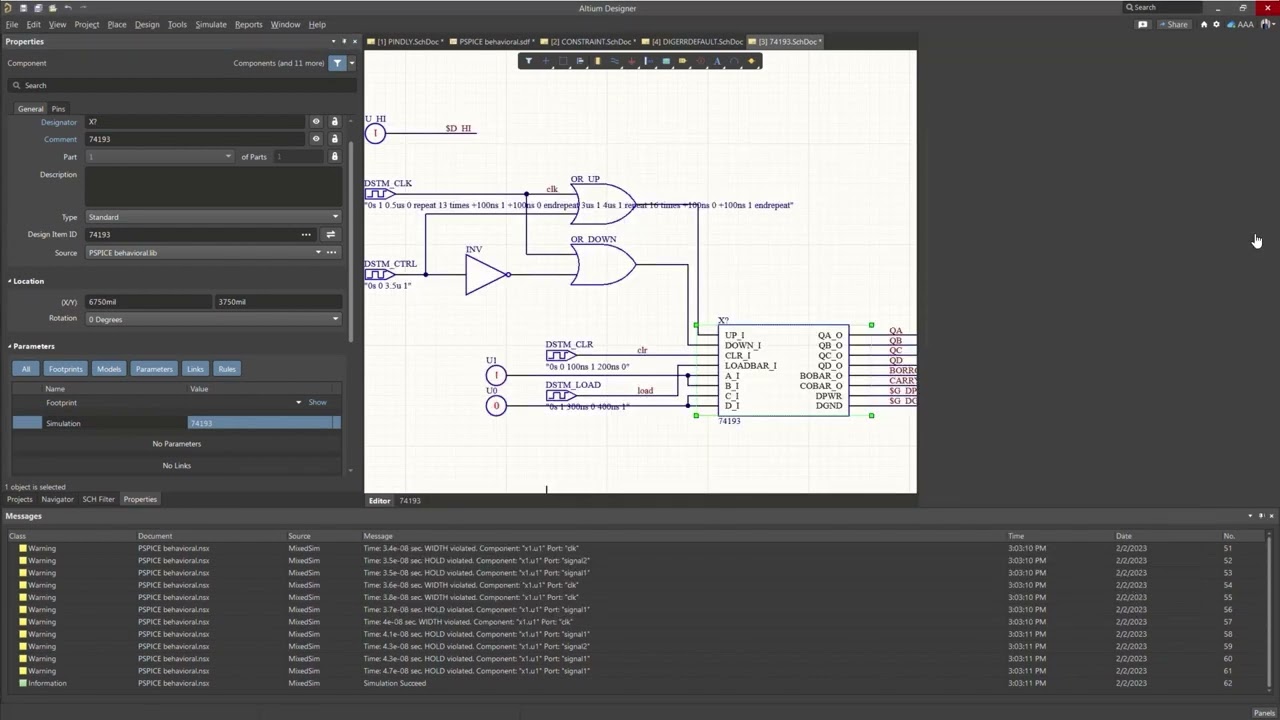
Task: Click the selection filter icon in active bar
Action: point(529,61)
